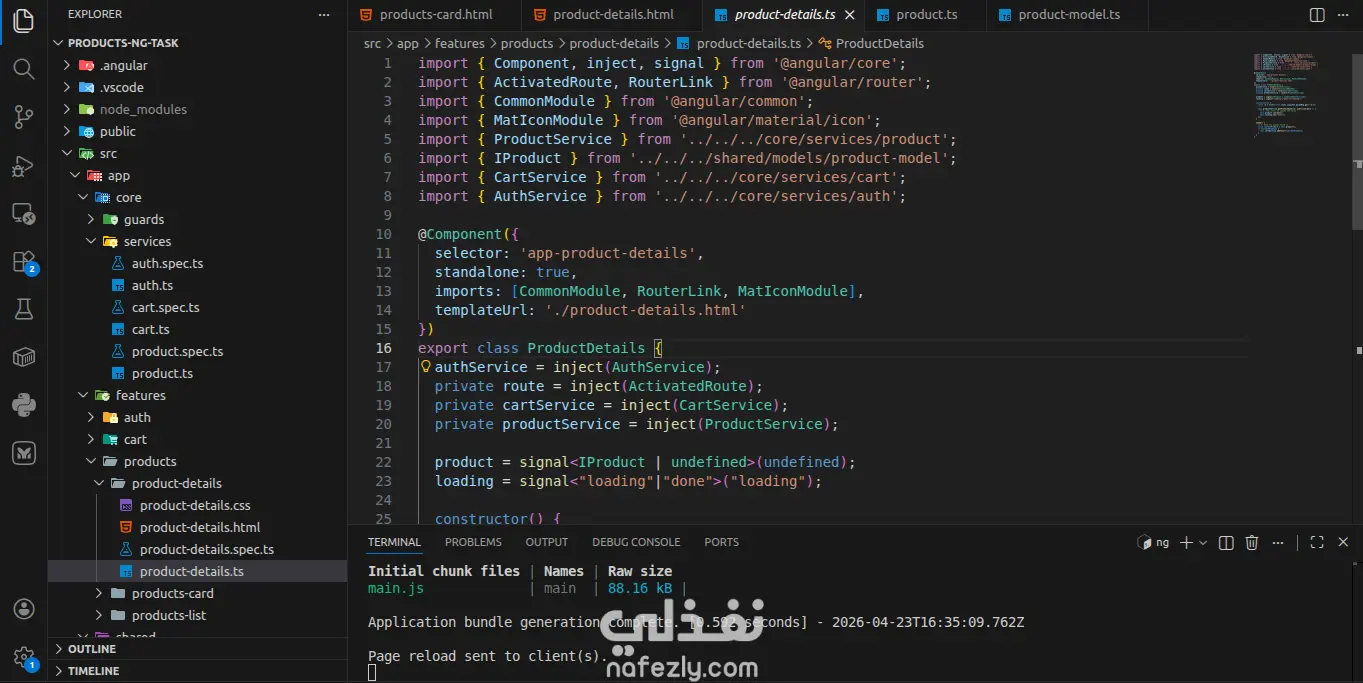
Task: Collapse the src folder
Action: pos(199,153)
